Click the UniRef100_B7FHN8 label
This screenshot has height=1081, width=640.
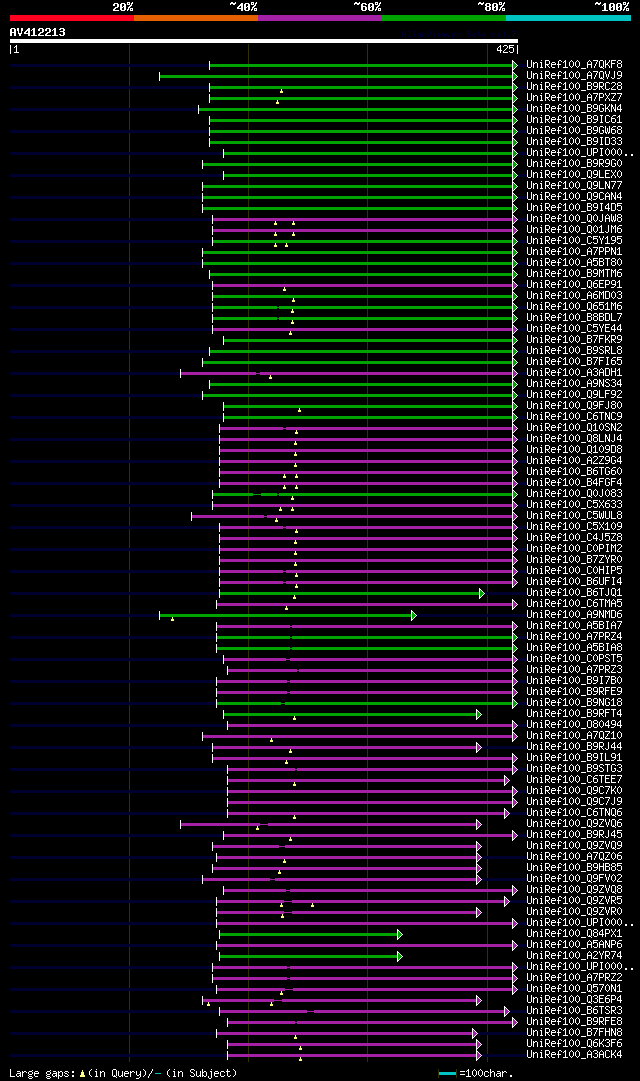click(574, 1033)
